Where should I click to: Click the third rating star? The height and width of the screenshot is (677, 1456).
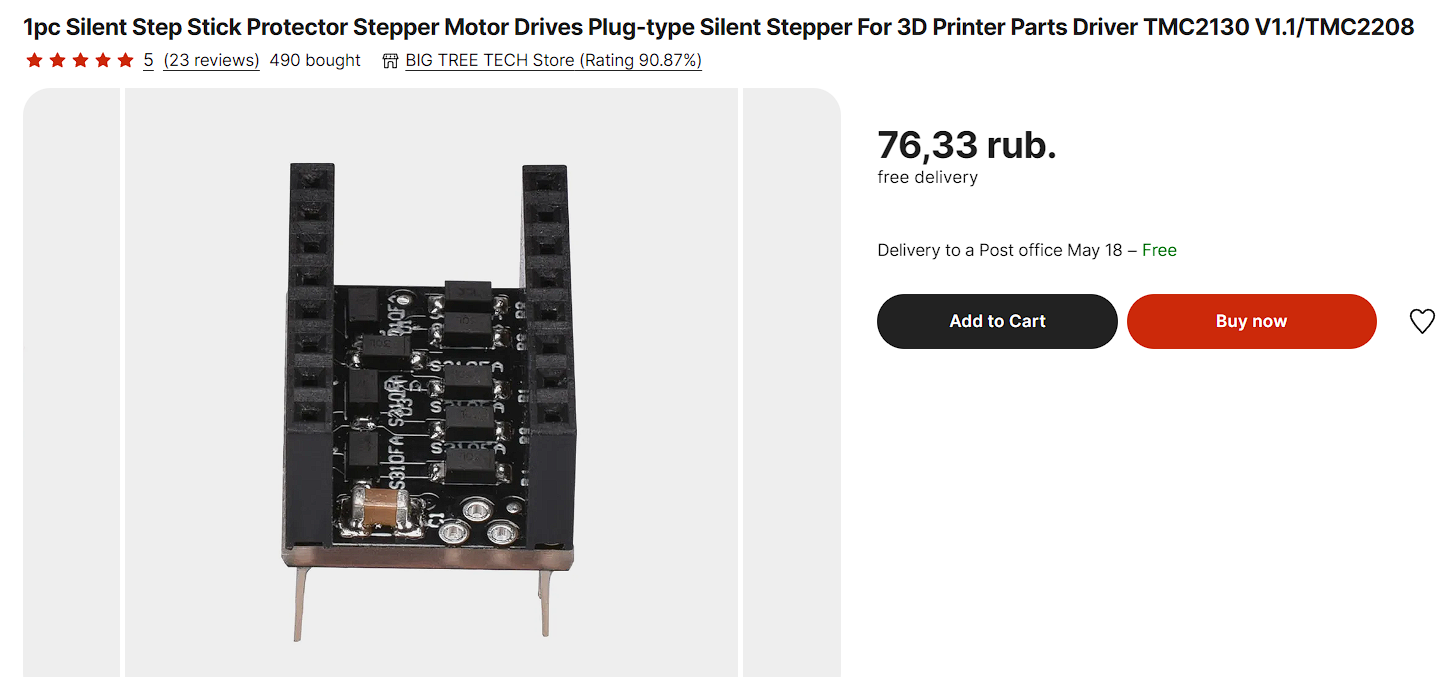80,61
